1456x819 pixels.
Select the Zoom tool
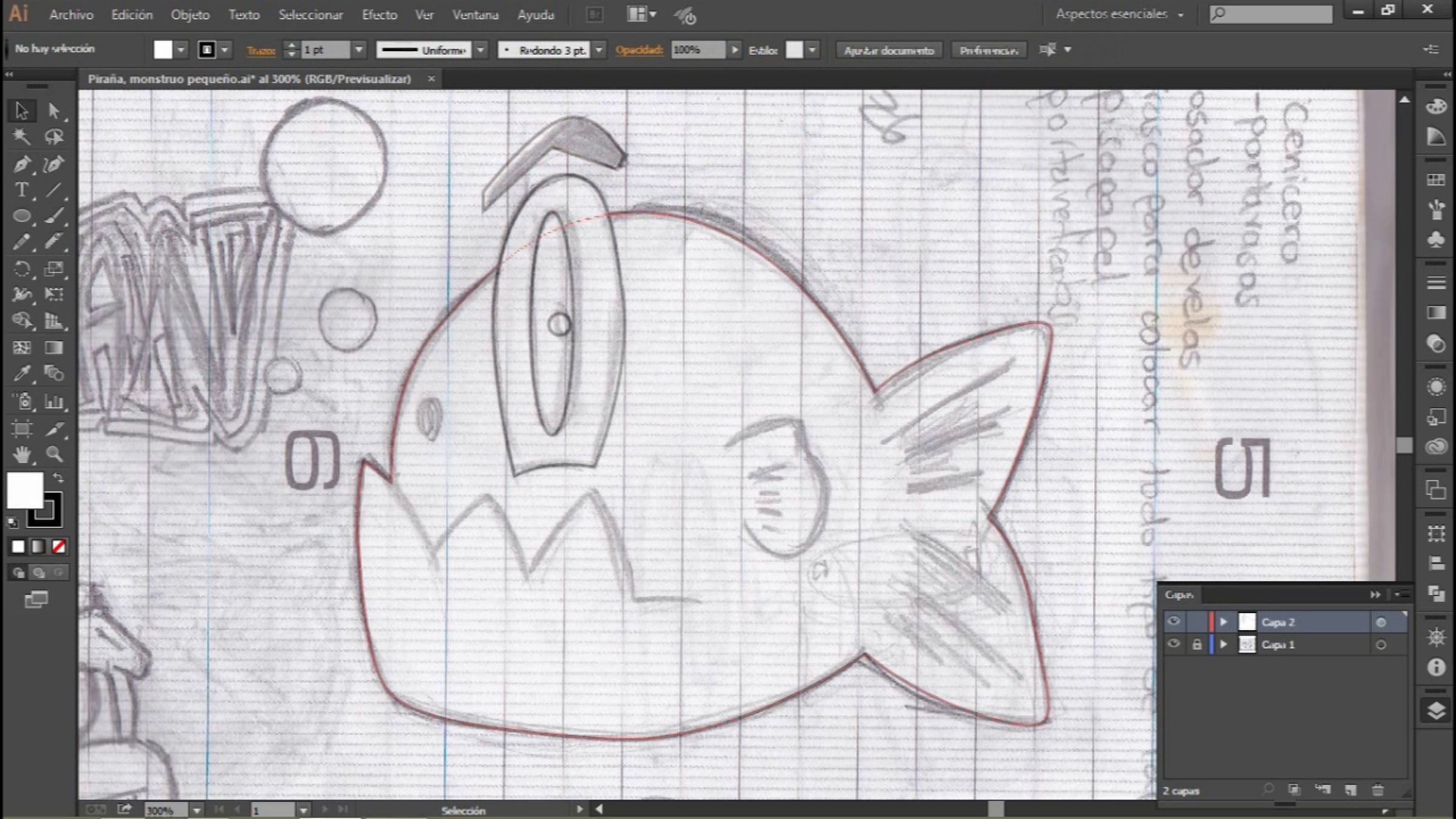(54, 454)
